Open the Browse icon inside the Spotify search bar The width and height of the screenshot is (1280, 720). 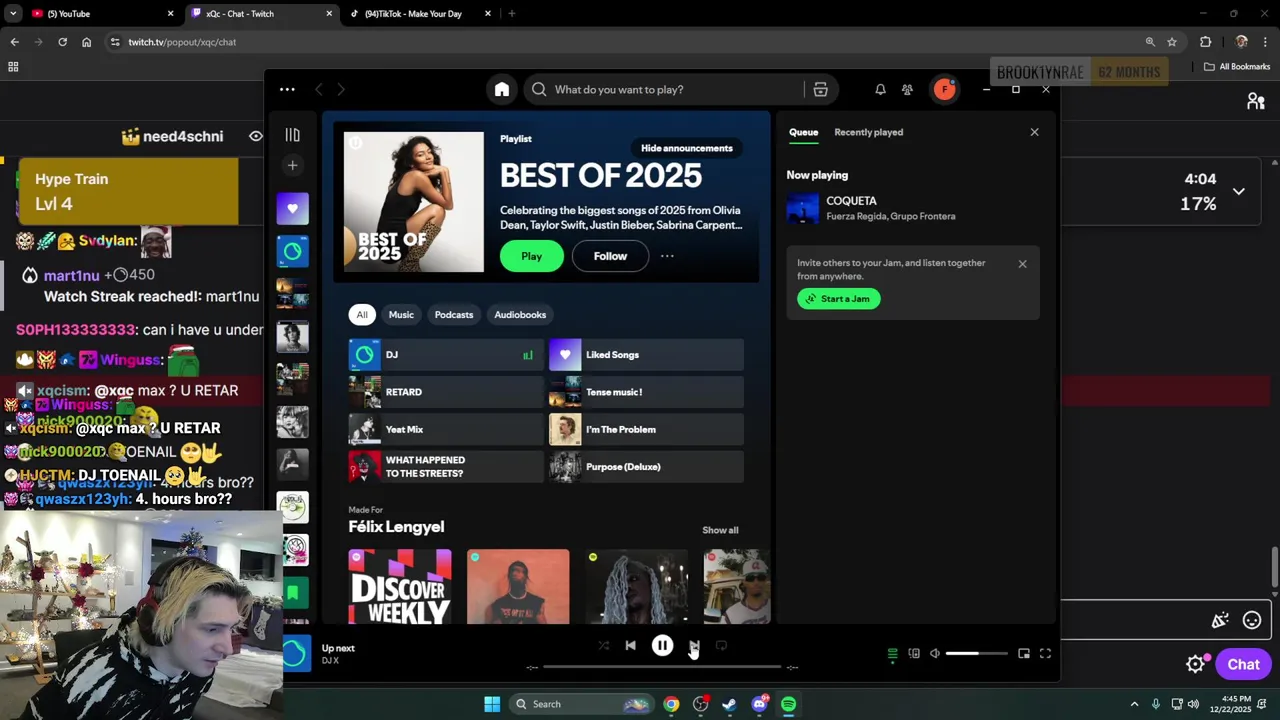click(x=820, y=90)
